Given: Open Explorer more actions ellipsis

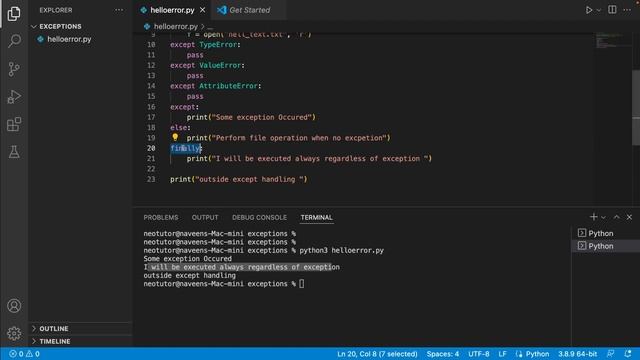Looking at the screenshot, I should pyautogui.click(x=119, y=10).
